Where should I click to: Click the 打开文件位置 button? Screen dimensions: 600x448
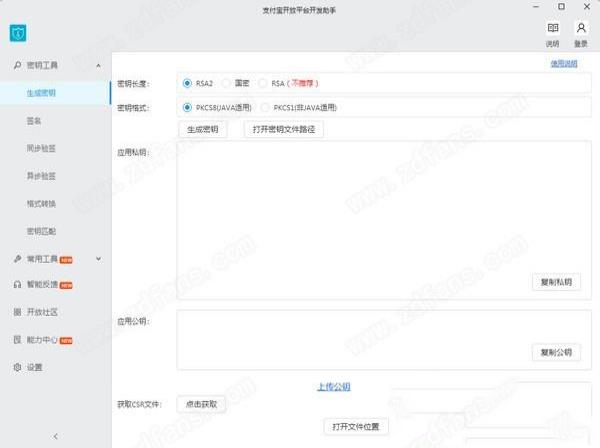click(x=356, y=427)
